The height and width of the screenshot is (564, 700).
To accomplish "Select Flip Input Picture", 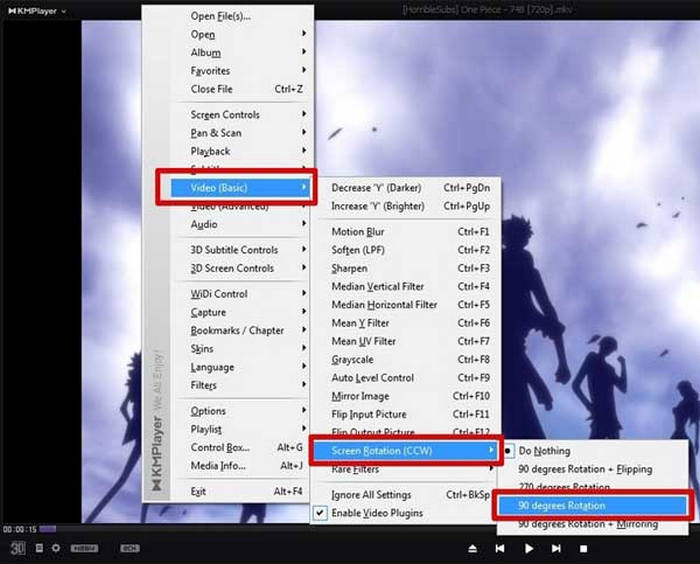I will (404, 414).
